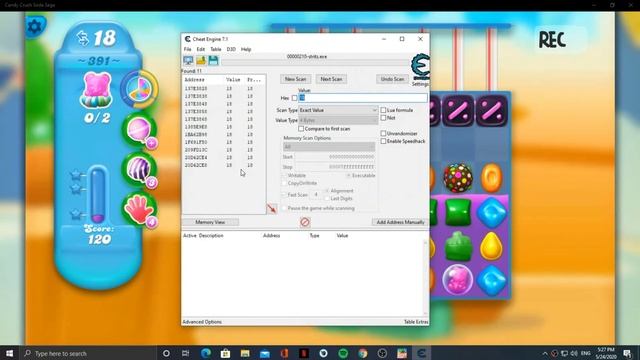Toggle the CopyOnWrite checkbox
Image resolution: width=640 pixels, height=360 pixels.
(284, 183)
